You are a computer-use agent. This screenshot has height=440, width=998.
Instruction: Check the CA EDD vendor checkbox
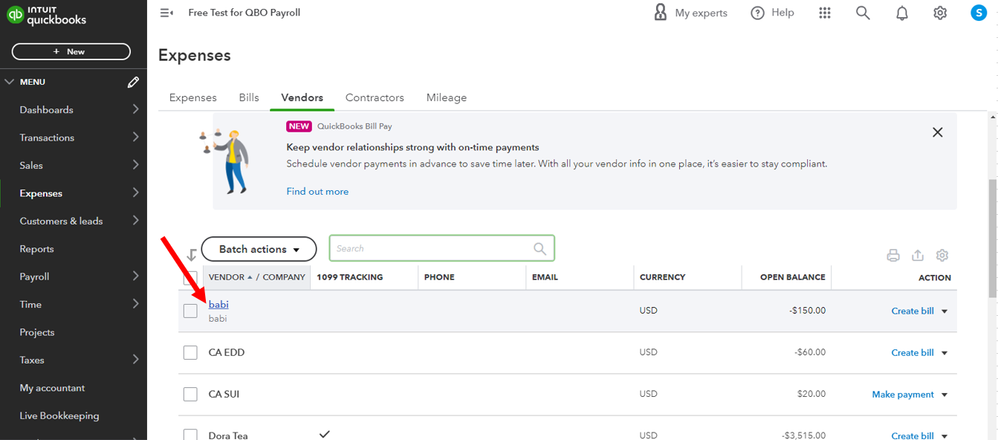tap(190, 352)
